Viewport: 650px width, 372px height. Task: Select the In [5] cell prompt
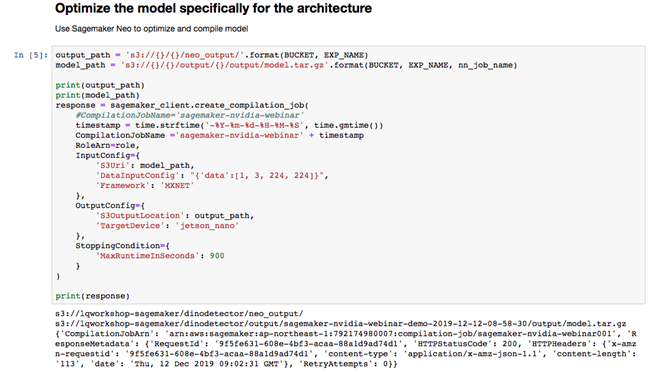point(31,55)
